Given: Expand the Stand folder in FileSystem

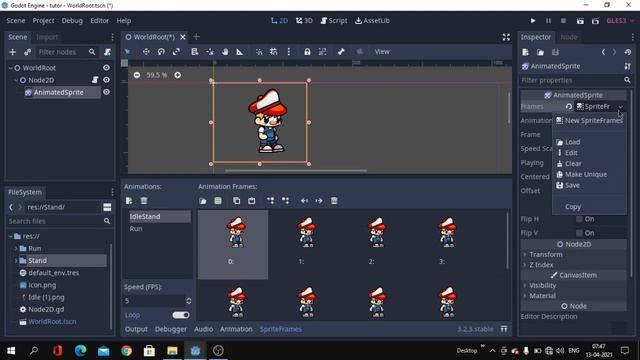Looking at the screenshot, I should coord(16,260).
